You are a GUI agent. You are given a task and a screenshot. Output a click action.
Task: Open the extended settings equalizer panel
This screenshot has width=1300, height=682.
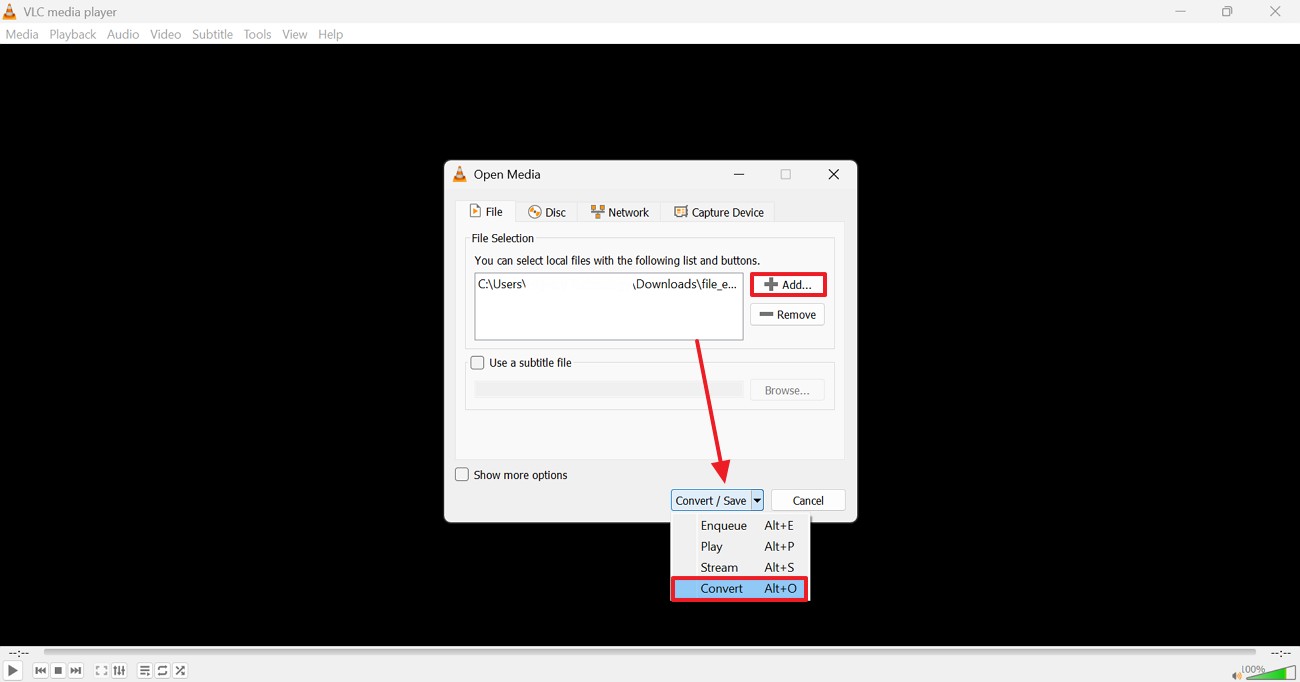(x=119, y=670)
